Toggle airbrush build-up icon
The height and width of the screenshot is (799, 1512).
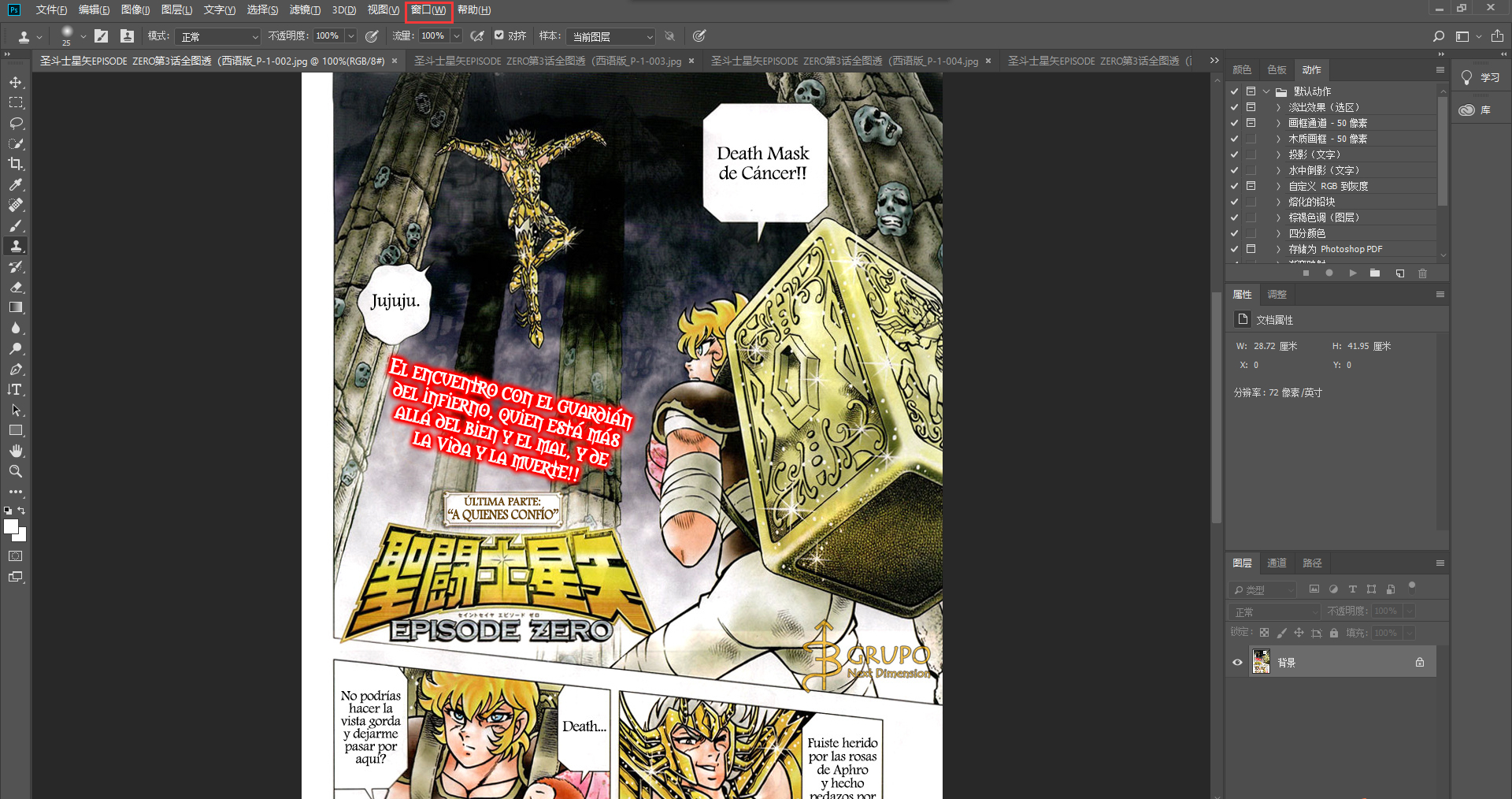pyautogui.click(x=477, y=36)
